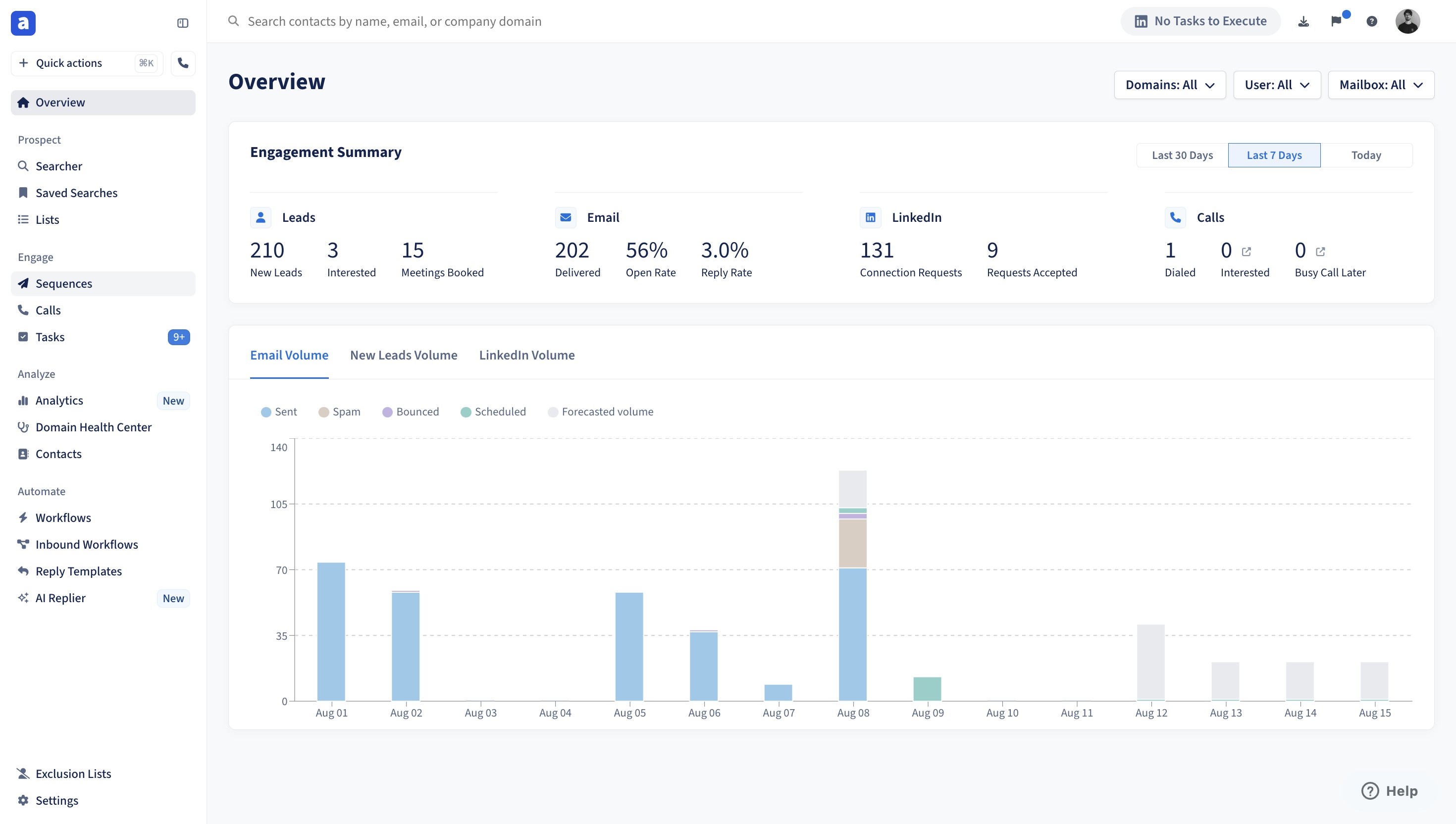The height and width of the screenshot is (824, 1456).
Task: Toggle the Spam series in legend
Action: tap(340, 412)
